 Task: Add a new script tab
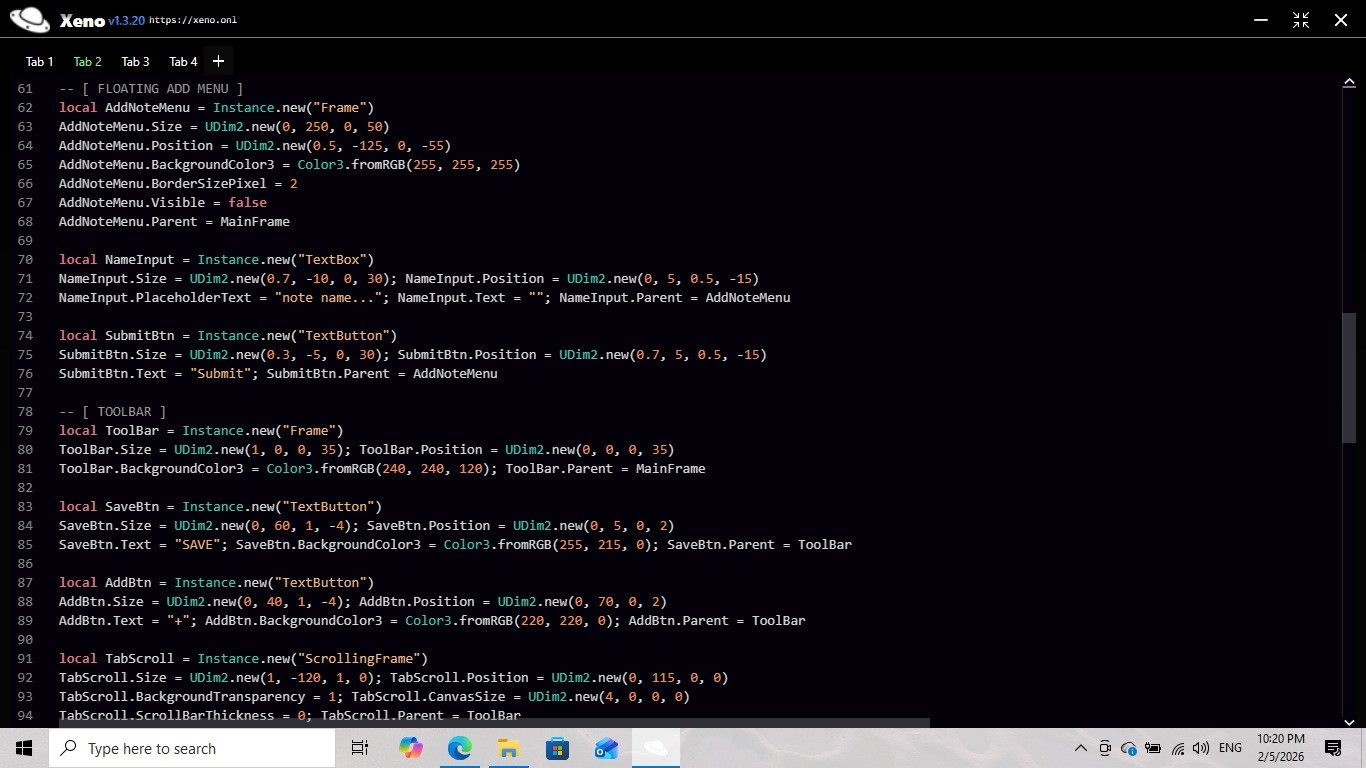click(x=218, y=61)
